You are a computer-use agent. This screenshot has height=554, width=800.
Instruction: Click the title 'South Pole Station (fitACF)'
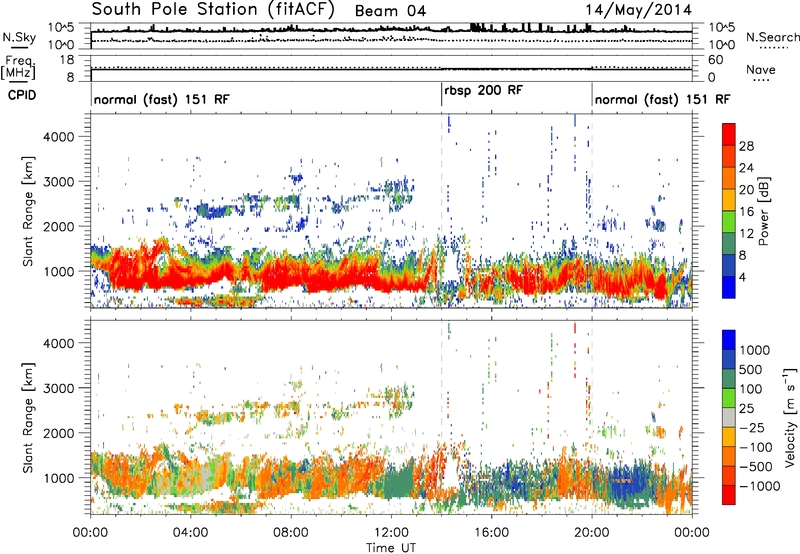[213, 10]
